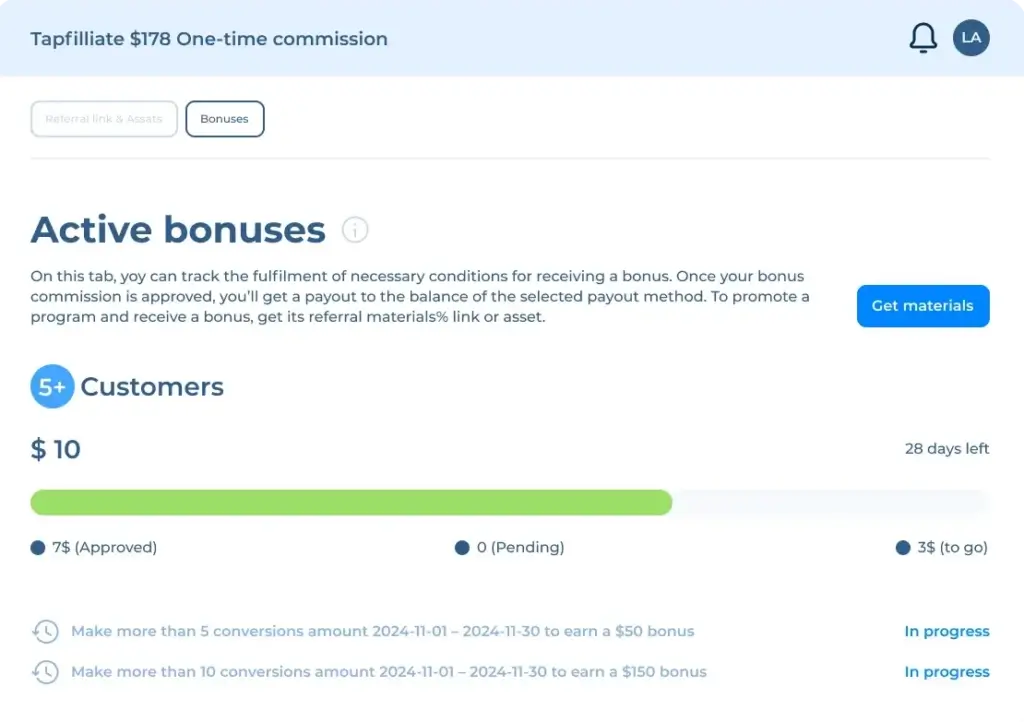Open the LA profile avatar menu
The image size is (1024, 722).
pos(970,37)
